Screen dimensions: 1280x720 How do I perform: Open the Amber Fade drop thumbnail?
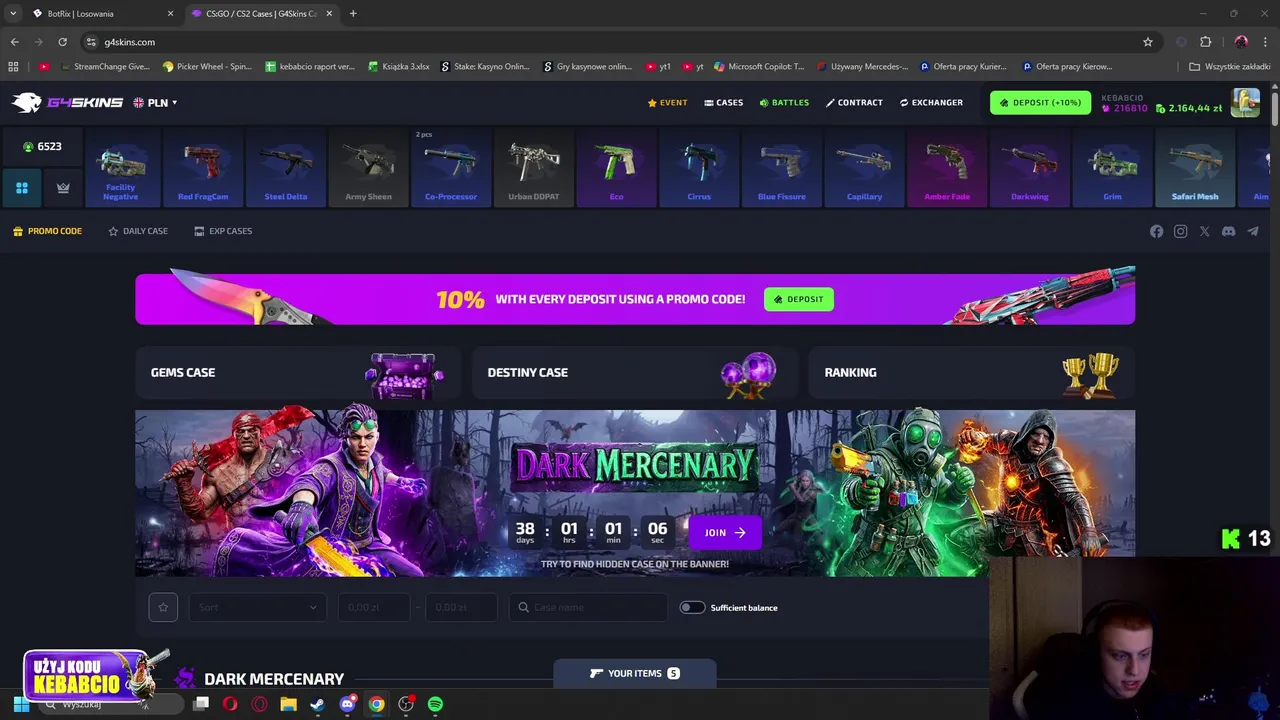pyautogui.click(x=947, y=168)
